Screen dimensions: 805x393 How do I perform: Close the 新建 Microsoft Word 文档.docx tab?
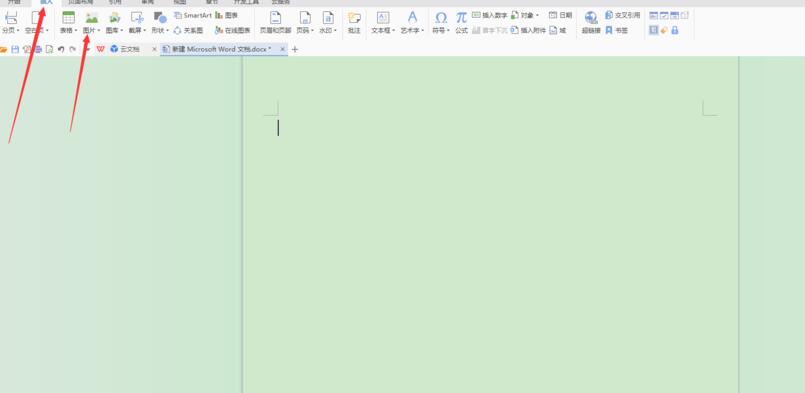pyautogui.click(x=282, y=49)
